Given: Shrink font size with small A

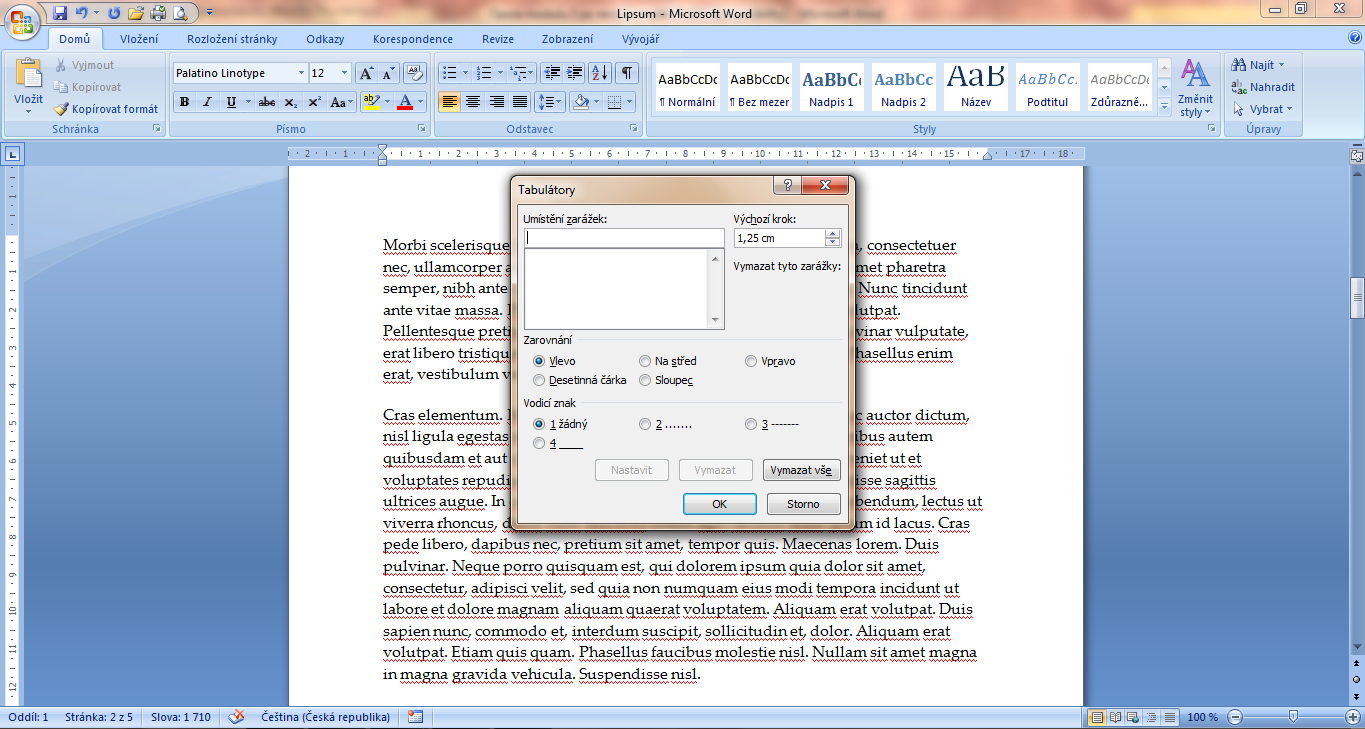Looking at the screenshot, I should click(x=388, y=73).
